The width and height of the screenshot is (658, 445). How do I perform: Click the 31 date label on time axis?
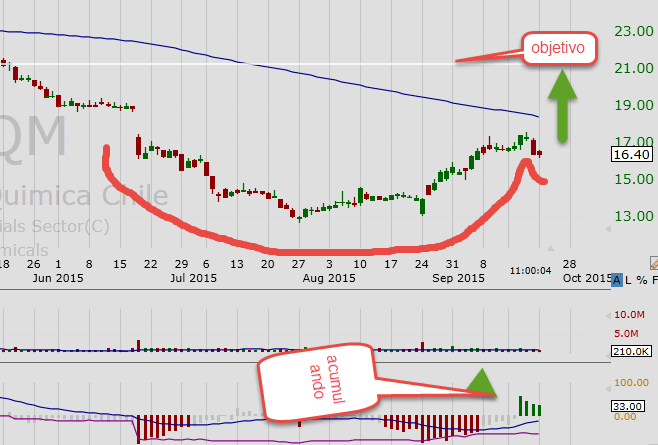click(x=452, y=264)
